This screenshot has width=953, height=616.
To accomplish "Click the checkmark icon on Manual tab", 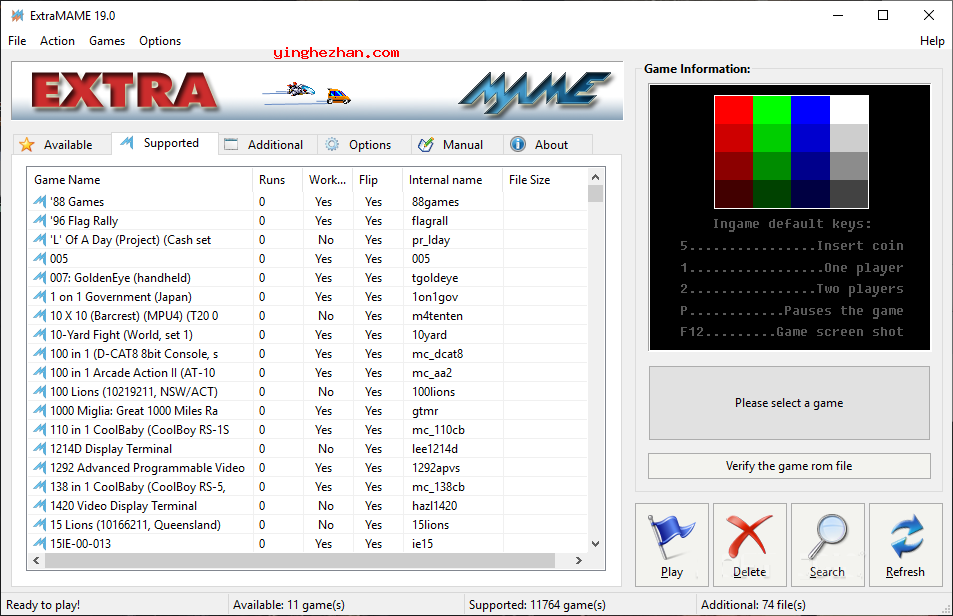I will [x=426, y=145].
